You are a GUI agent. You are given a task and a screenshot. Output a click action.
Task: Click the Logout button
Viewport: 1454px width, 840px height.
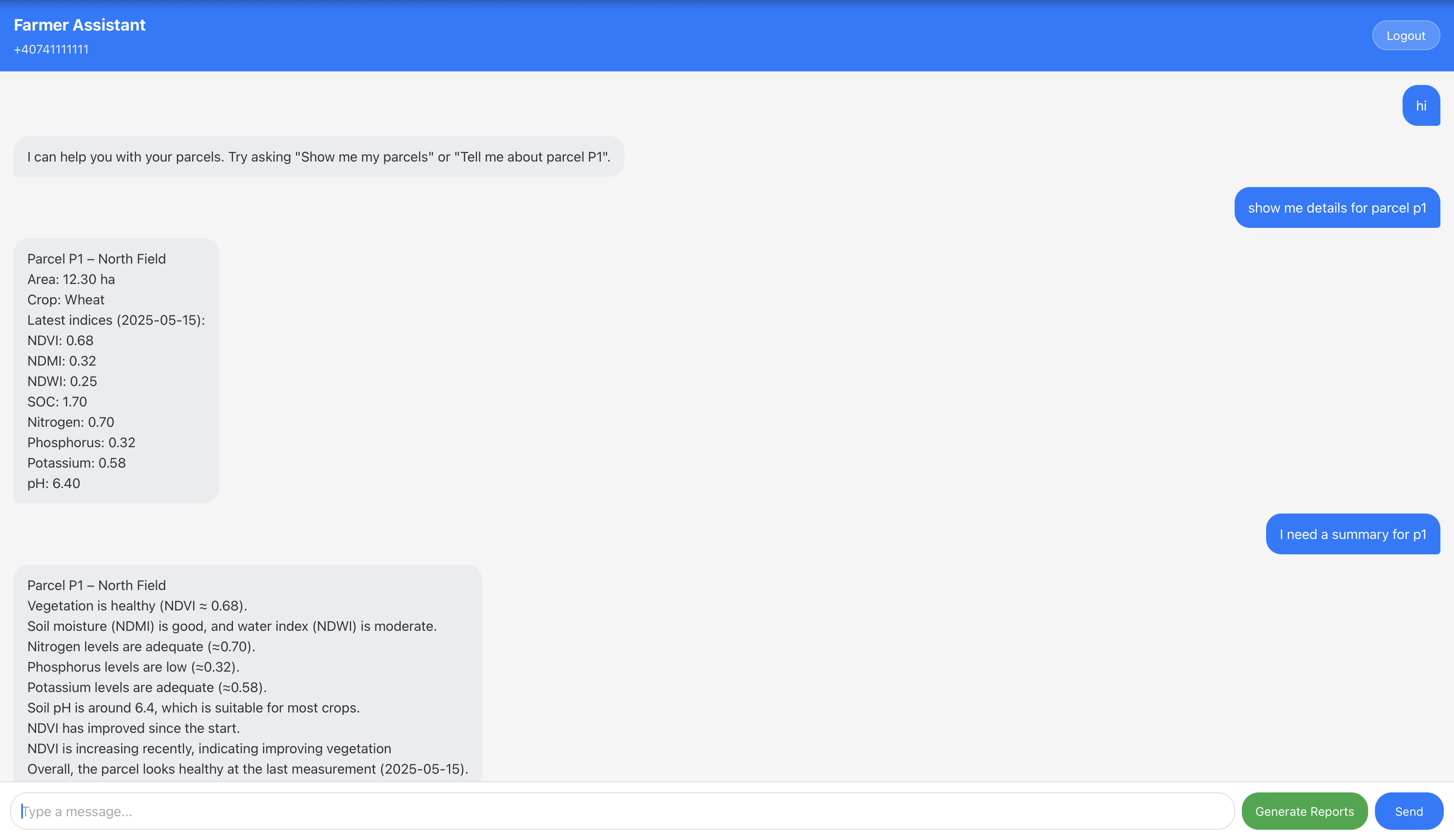coord(1405,36)
